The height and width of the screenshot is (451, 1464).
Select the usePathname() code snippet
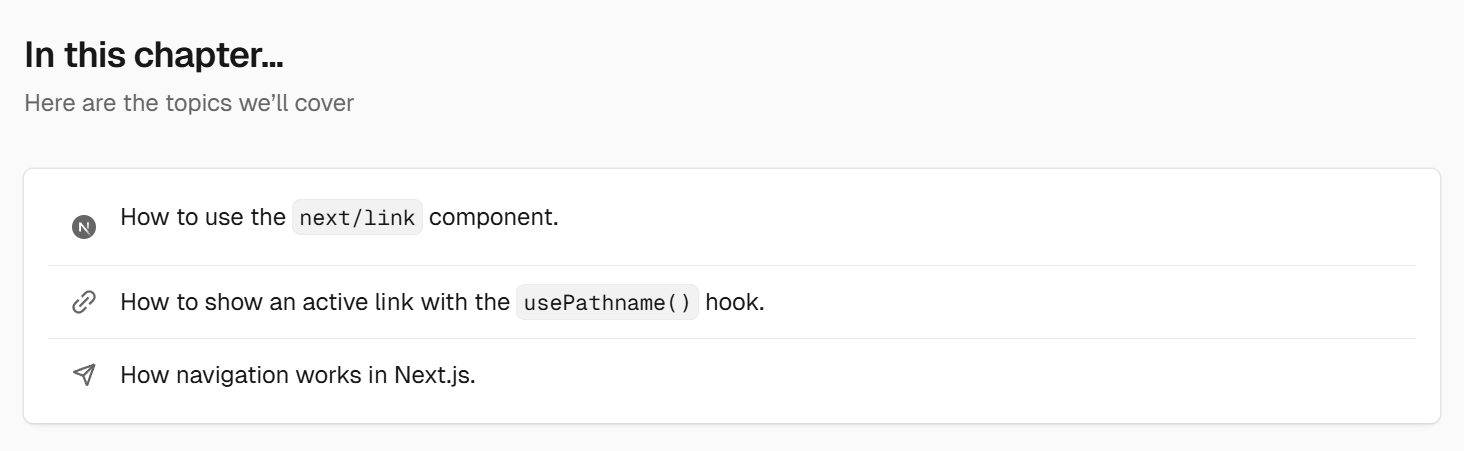click(x=607, y=302)
